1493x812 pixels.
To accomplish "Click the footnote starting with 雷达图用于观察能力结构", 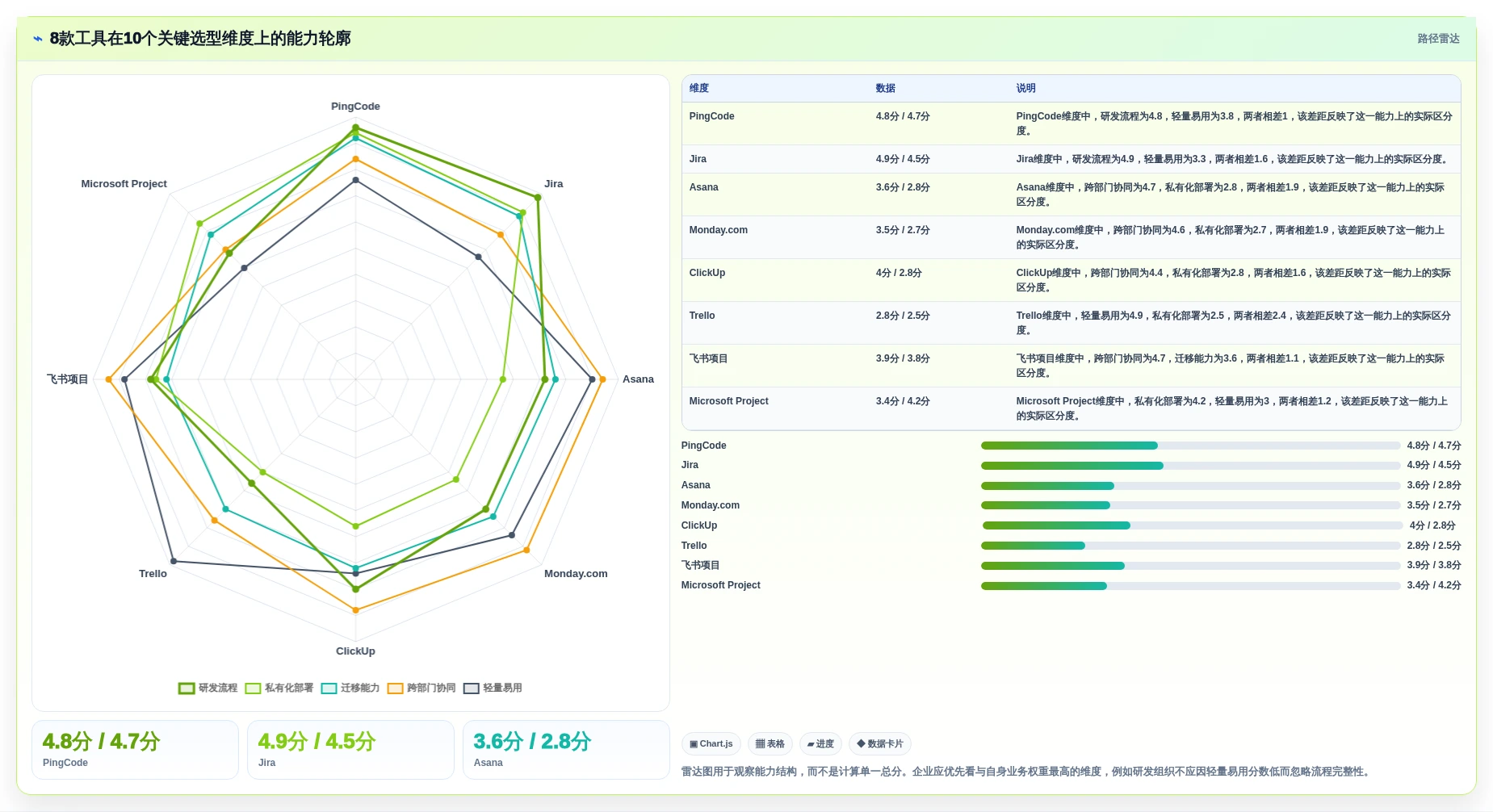I will tap(1026, 772).
